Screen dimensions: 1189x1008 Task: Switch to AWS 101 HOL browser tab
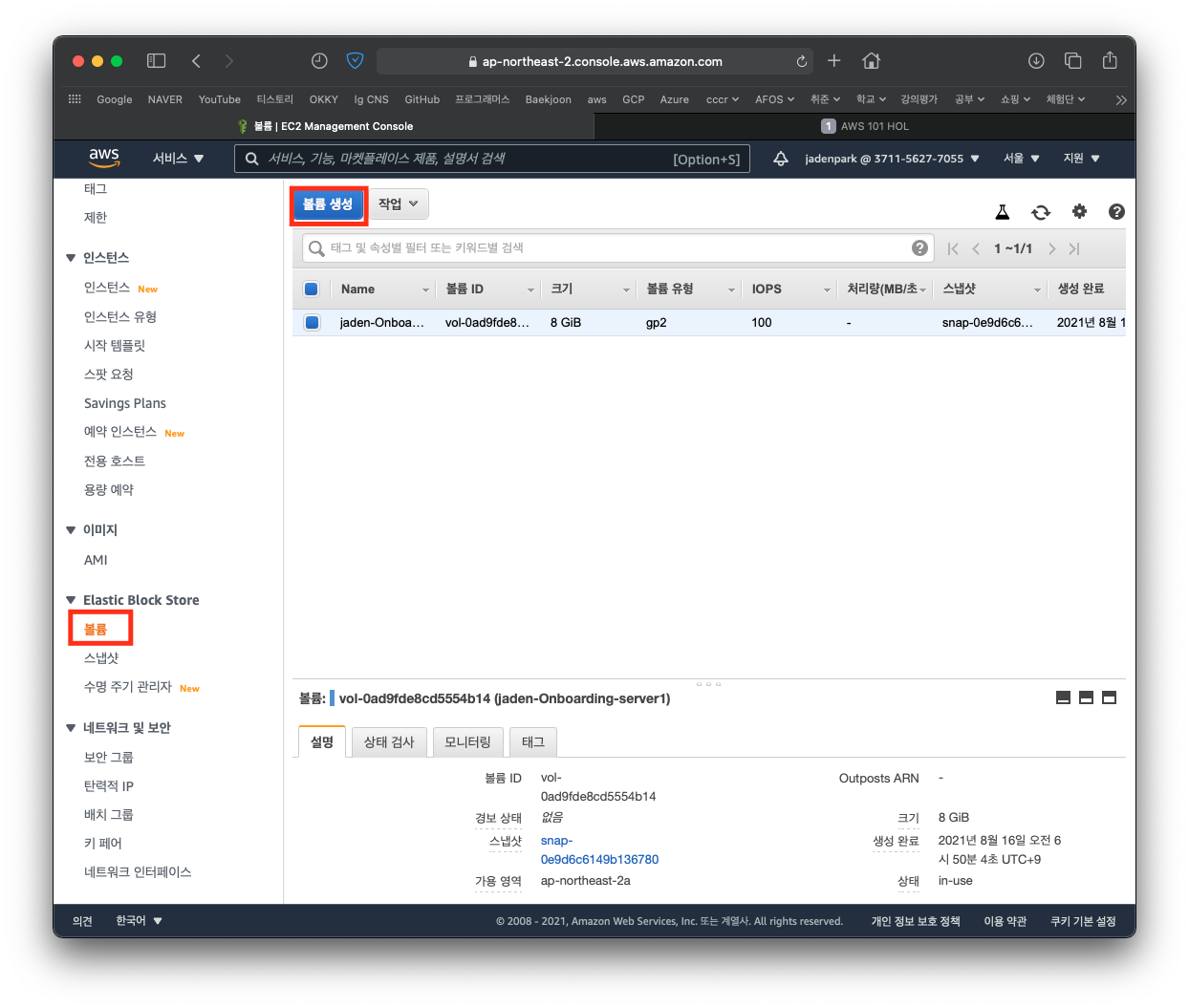[x=865, y=126]
